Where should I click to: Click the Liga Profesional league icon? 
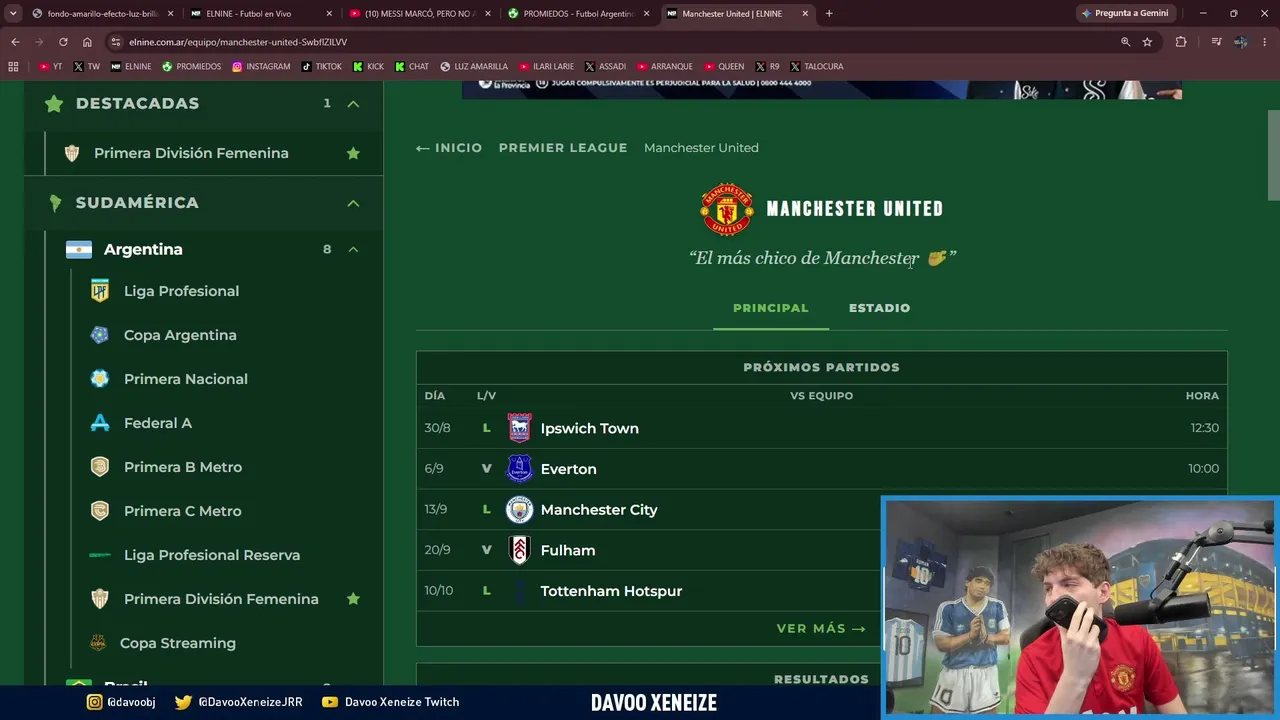[x=100, y=291]
